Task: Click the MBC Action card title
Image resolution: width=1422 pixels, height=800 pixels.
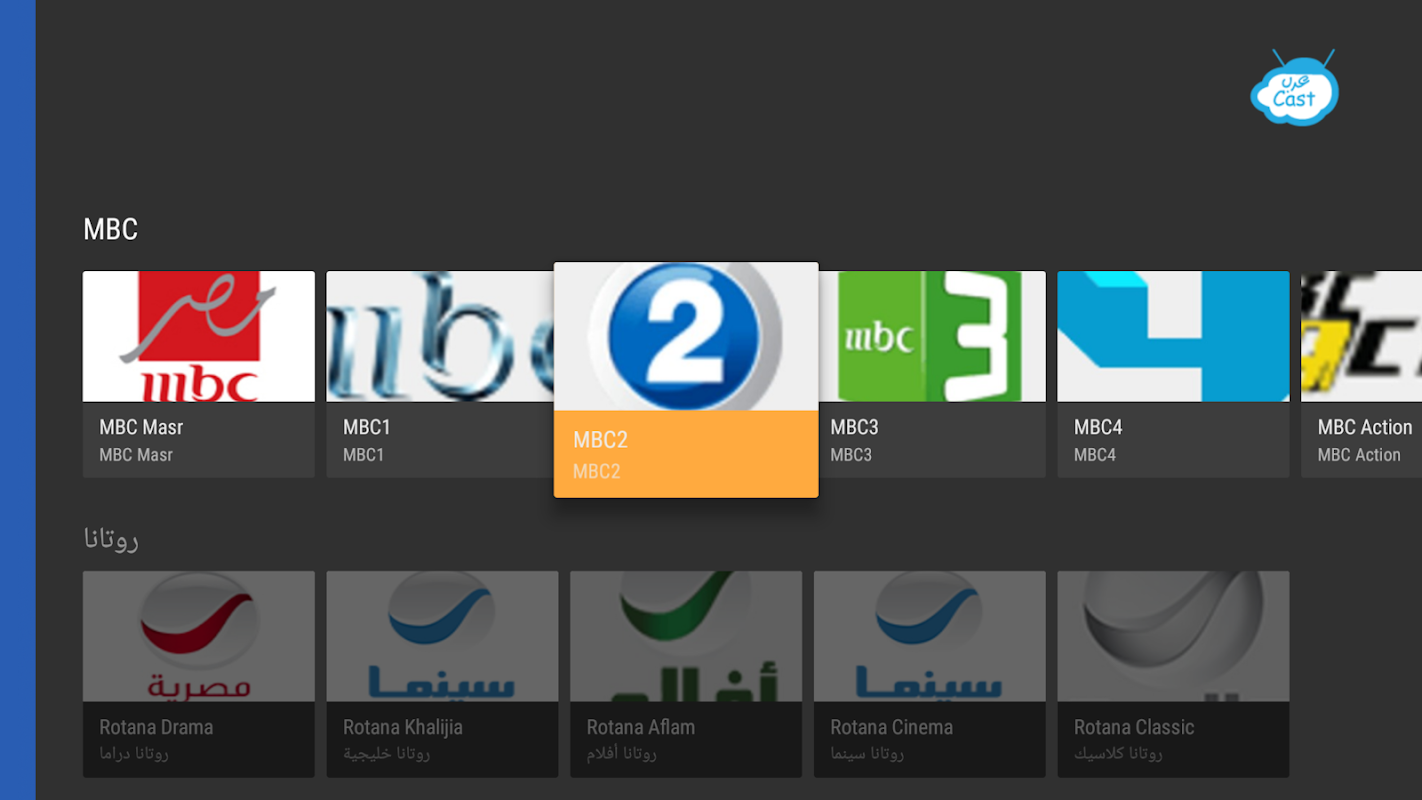Action: click(1365, 427)
